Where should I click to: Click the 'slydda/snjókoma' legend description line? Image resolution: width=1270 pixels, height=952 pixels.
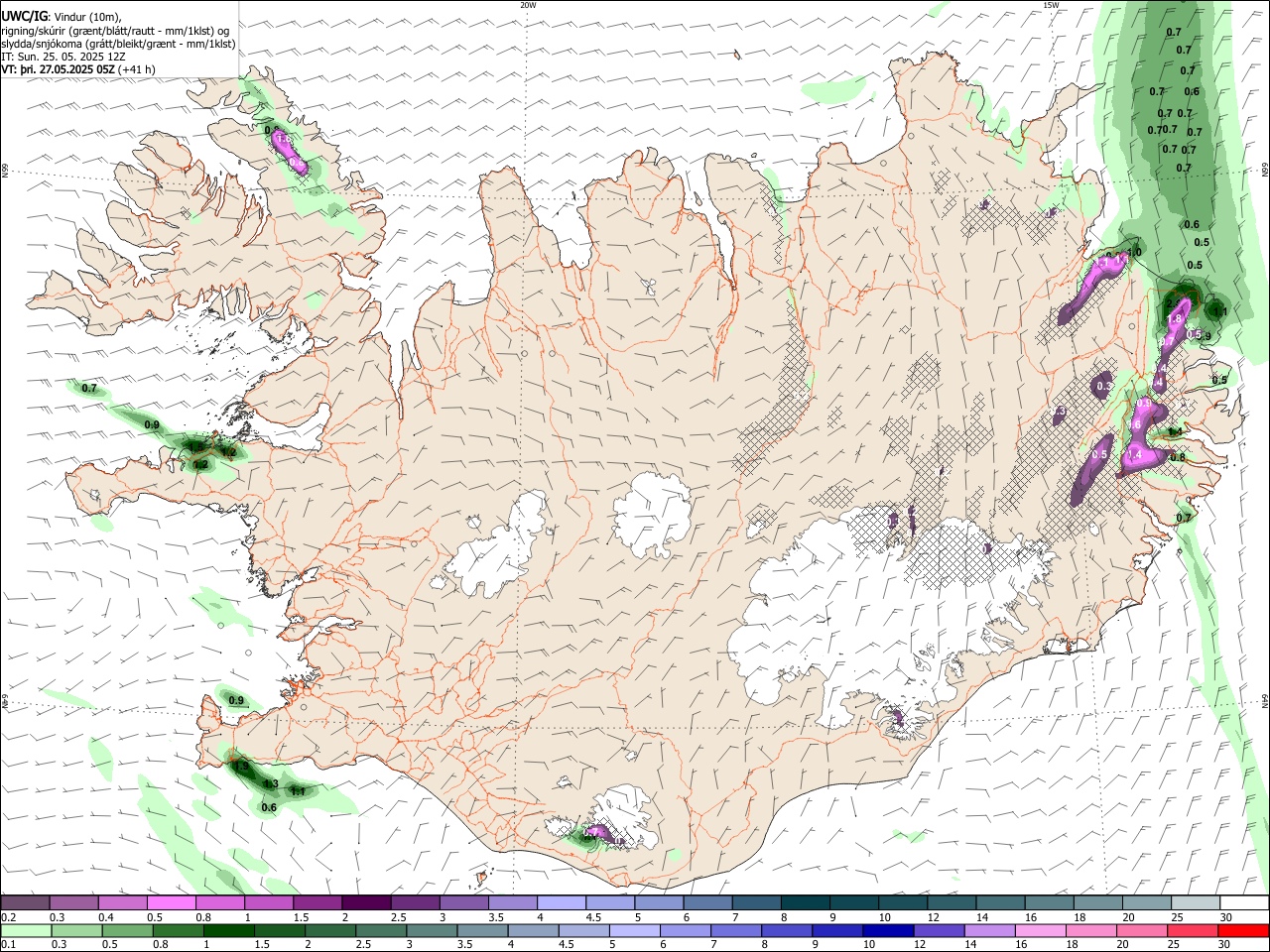point(118,44)
